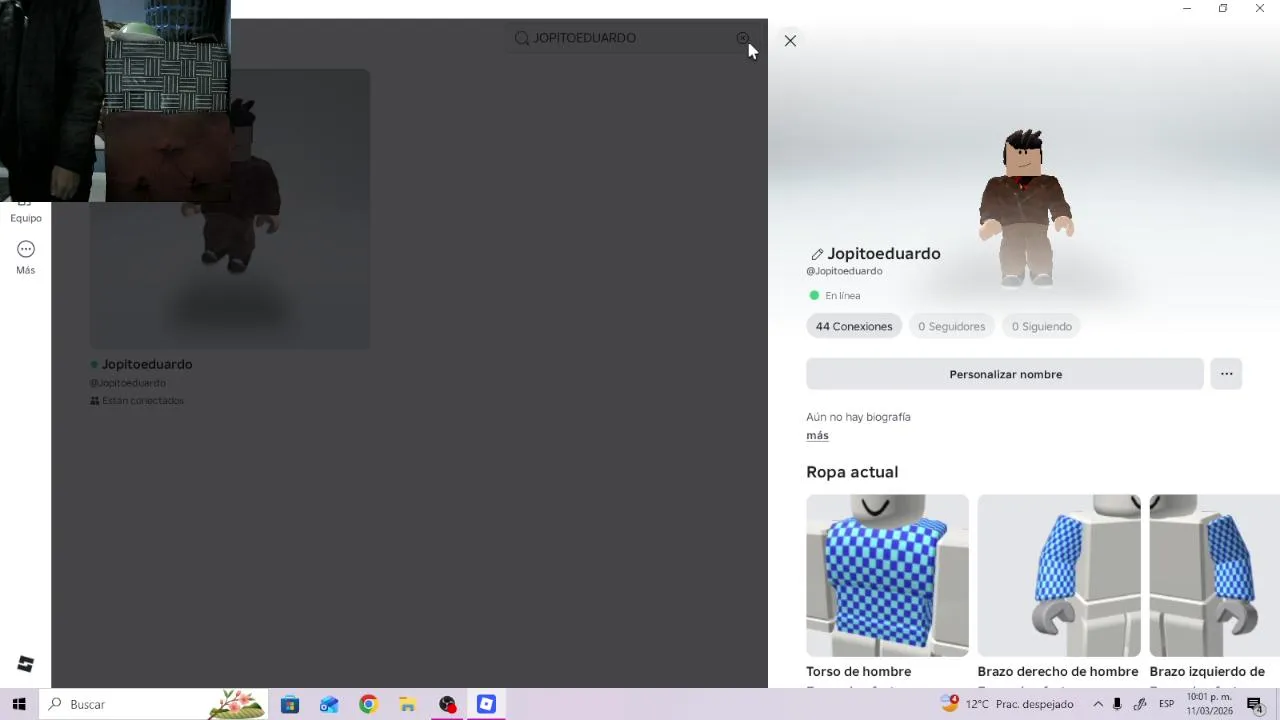1280x720 pixels.
Task: Open the recording app taskbar icon
Action: coord(447,704)
